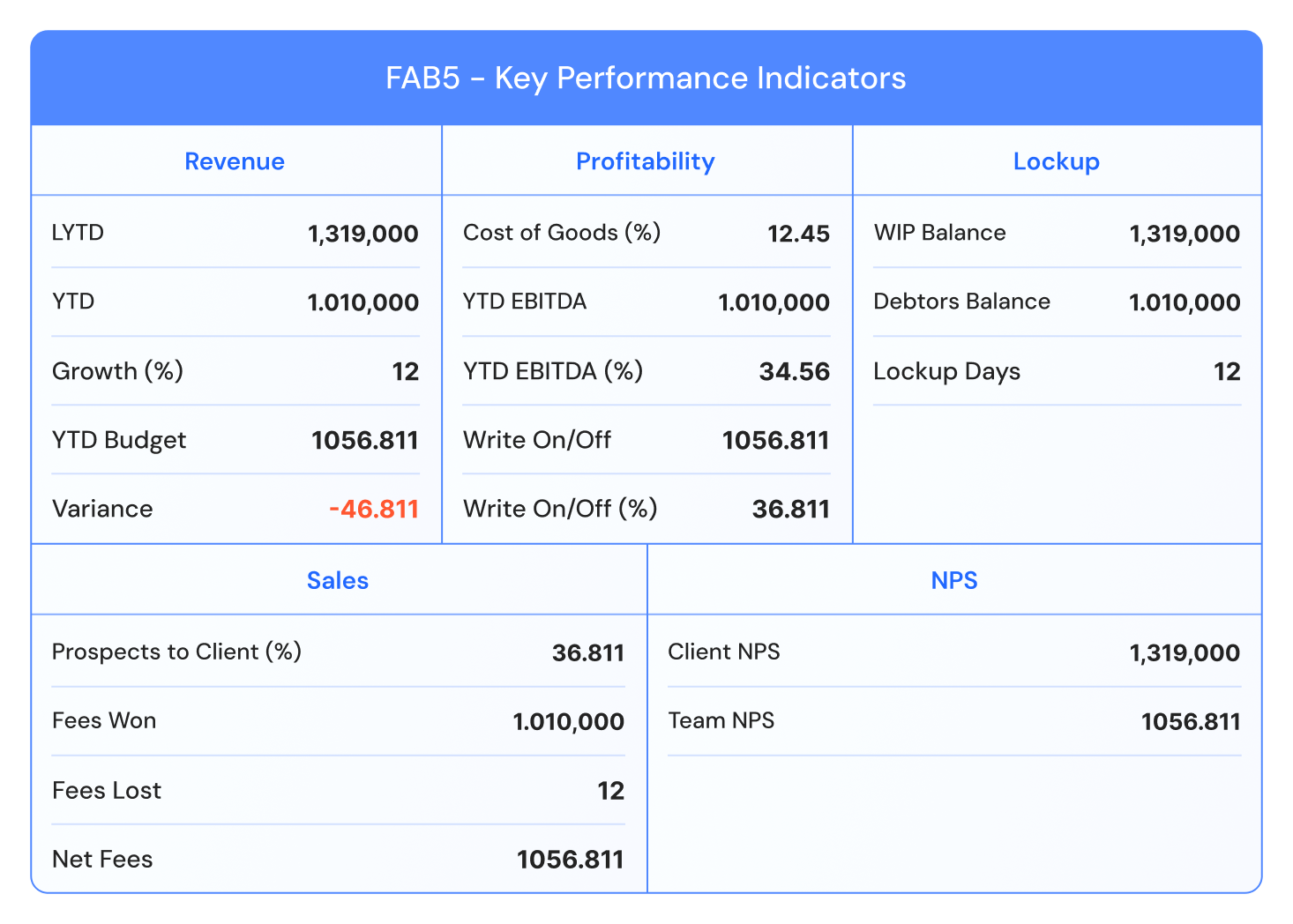Select the YTD Budget label
The image size is (1293, 924).
pos(119,440)
